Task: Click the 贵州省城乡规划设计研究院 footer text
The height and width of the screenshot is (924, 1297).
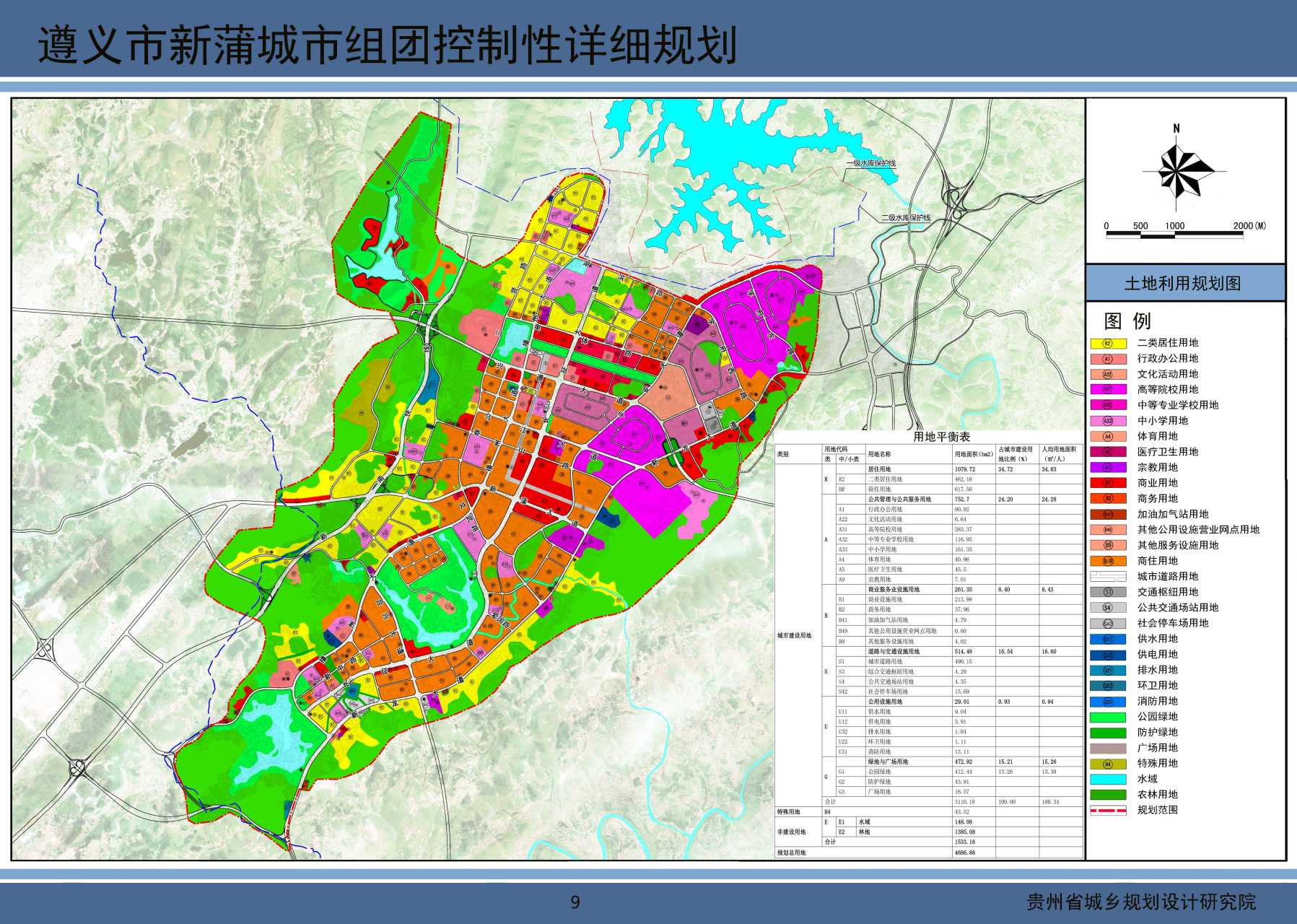Action: (x=1141, y=902)
